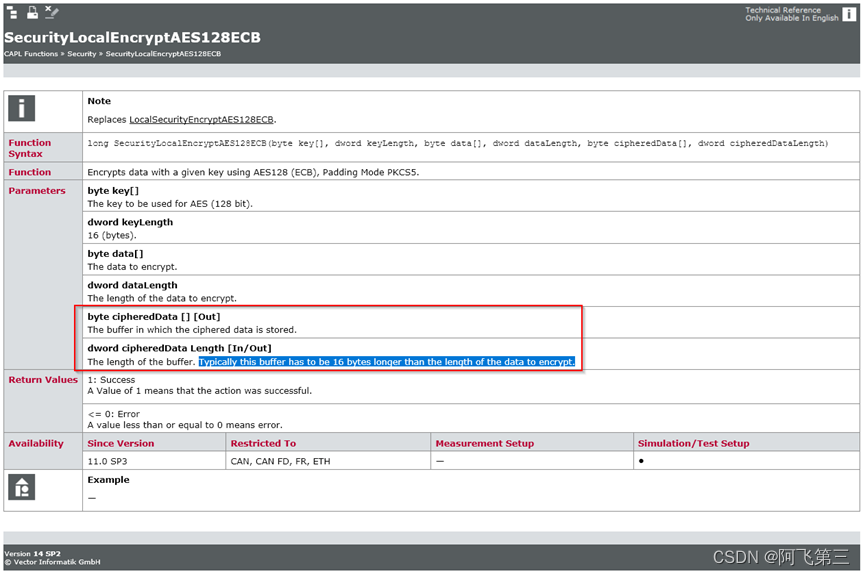The height and width of the screenshot is (576, 865).
Task: Click the function syntax code line
Action: click(457, 143)
